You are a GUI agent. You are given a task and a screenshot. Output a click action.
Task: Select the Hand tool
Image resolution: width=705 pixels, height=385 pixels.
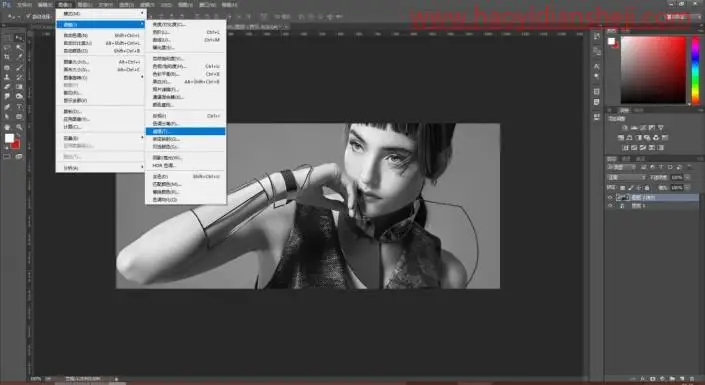[7, 127]
